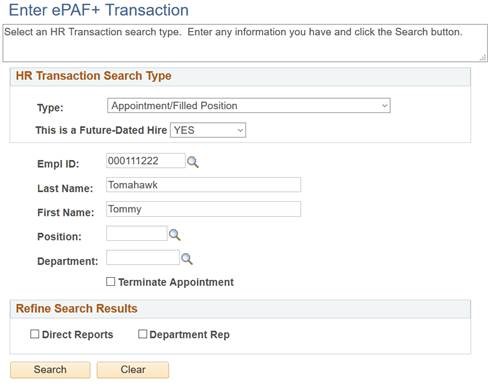Click the HR Transaction Search Type header
Screen dimensions: 492x388
[x=94, y=76]
